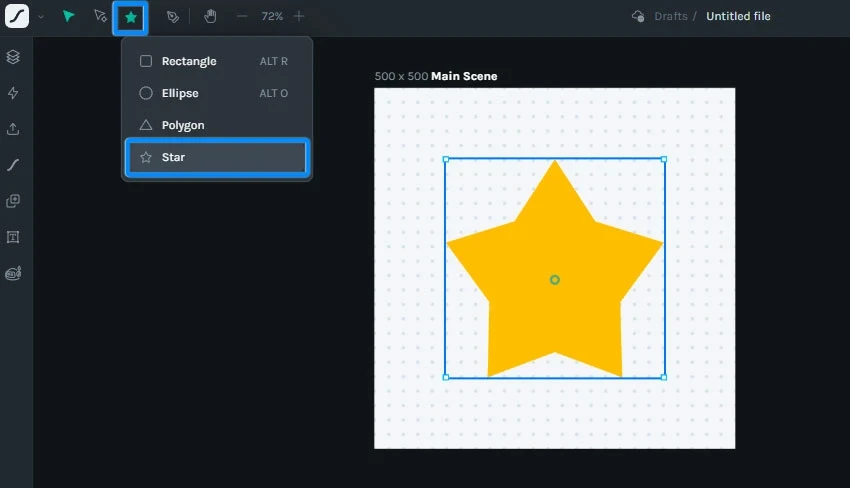This screenshot has width=850, height=488.
Task: Open the curve sidebar icon
Action: coord(13,165)
